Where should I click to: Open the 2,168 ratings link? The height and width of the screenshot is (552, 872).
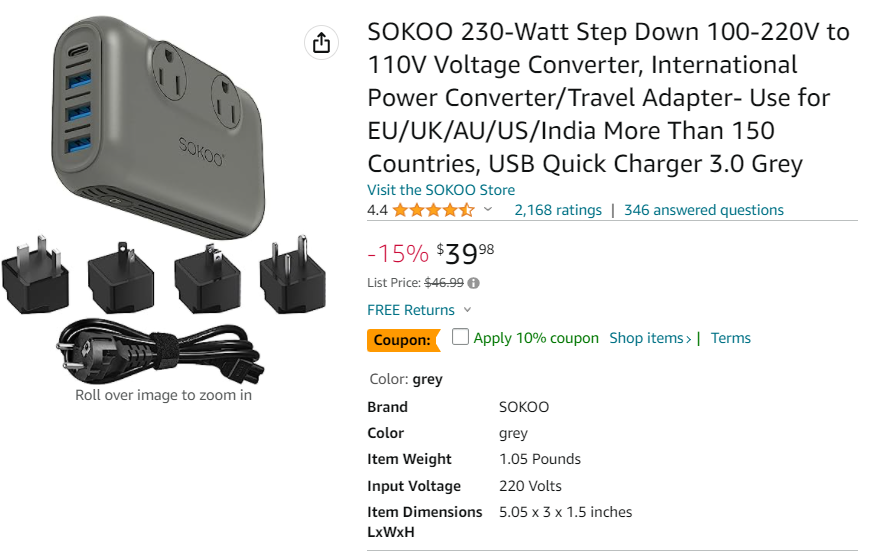coord(558,210)
